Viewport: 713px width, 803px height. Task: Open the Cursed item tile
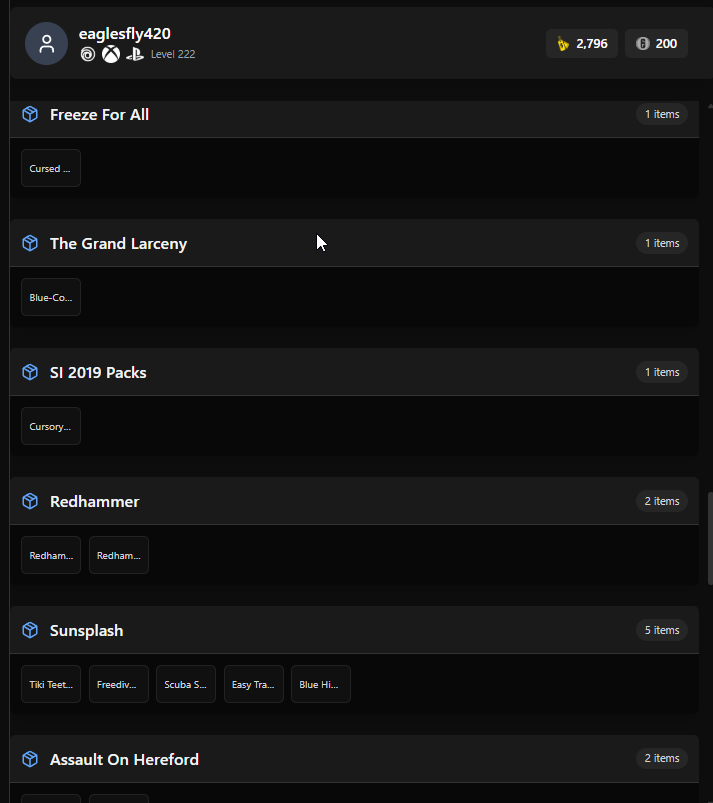click(51, 168)
